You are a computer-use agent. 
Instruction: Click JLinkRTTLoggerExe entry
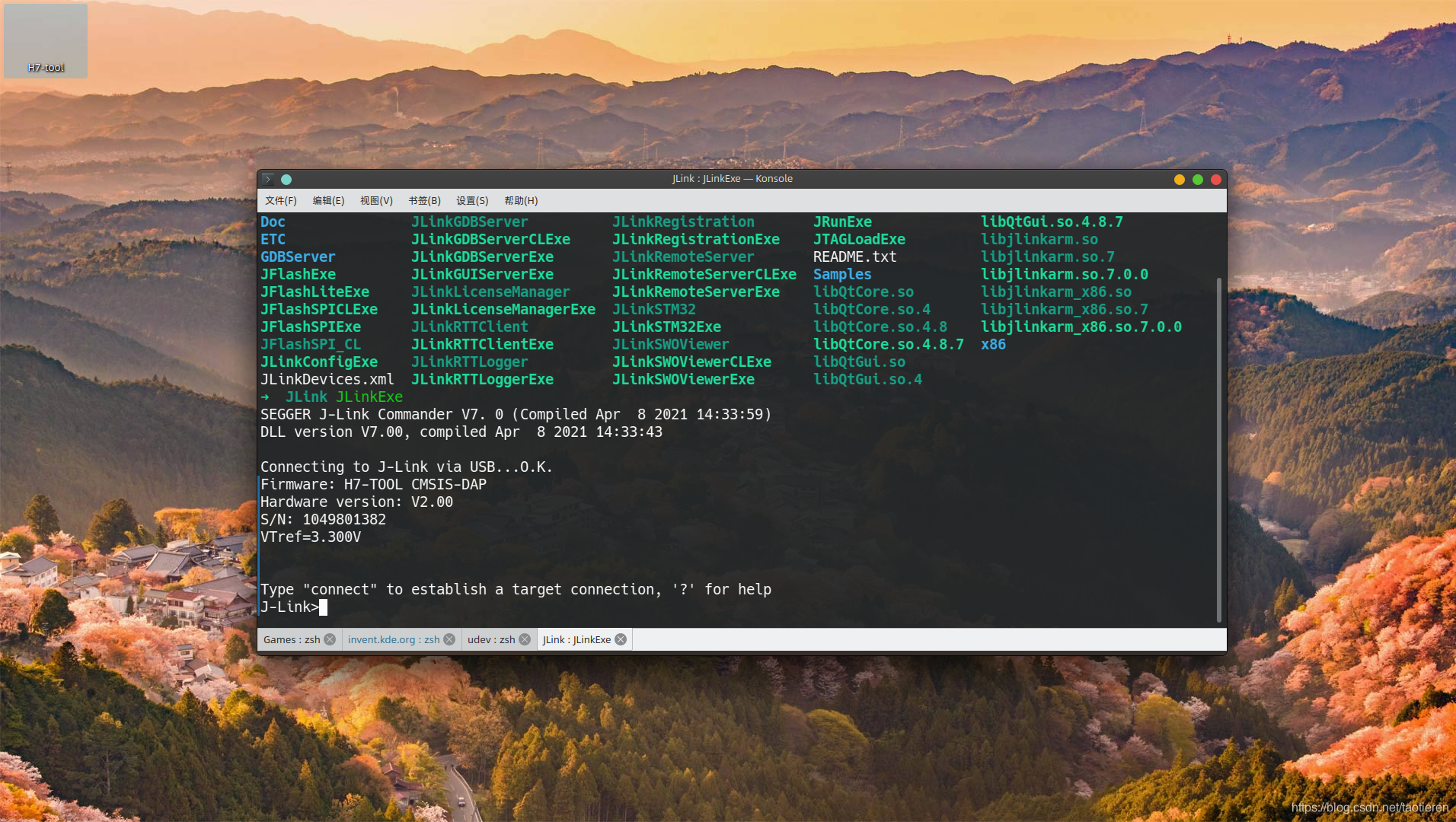482,380
